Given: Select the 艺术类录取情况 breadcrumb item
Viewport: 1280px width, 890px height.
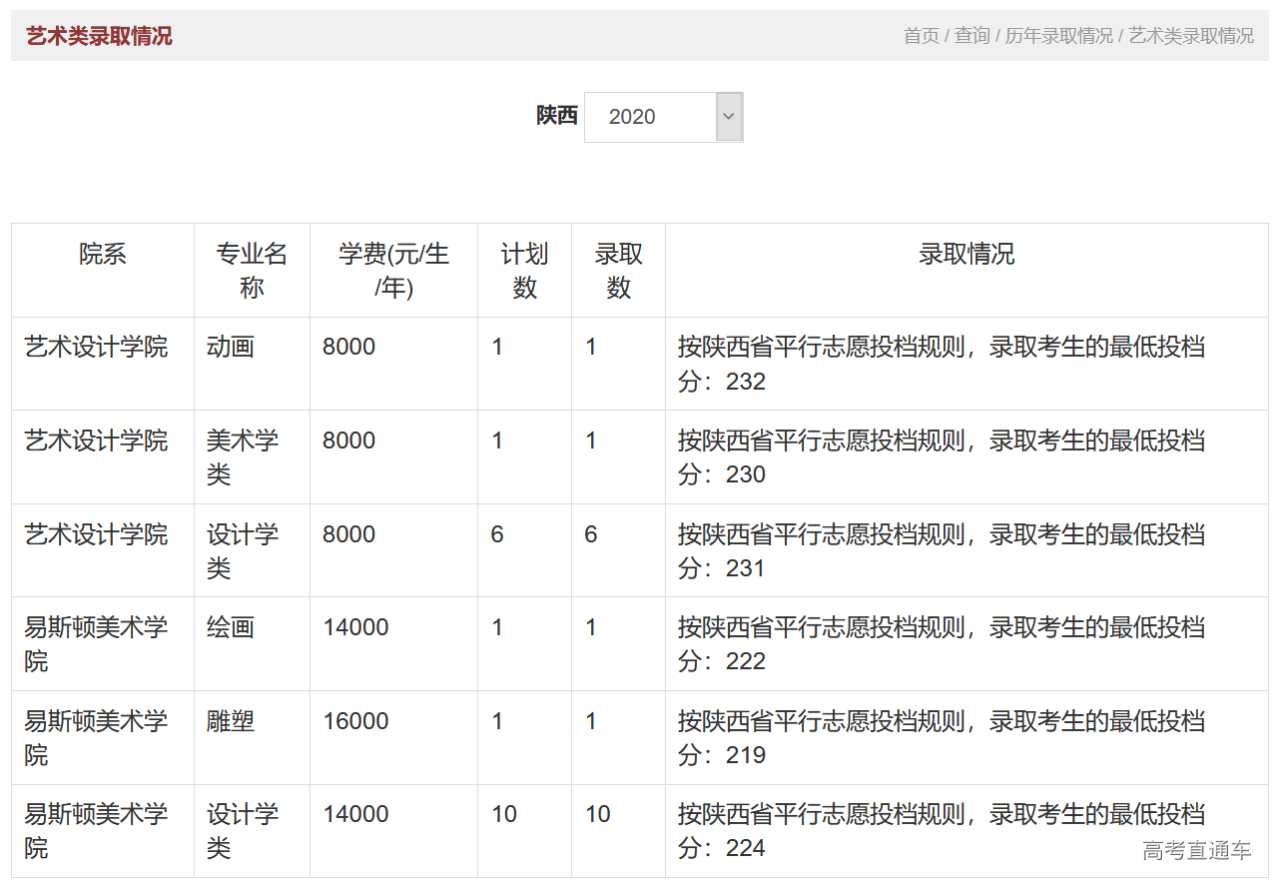Looking at the screenshot, I should pos(1189,35).
